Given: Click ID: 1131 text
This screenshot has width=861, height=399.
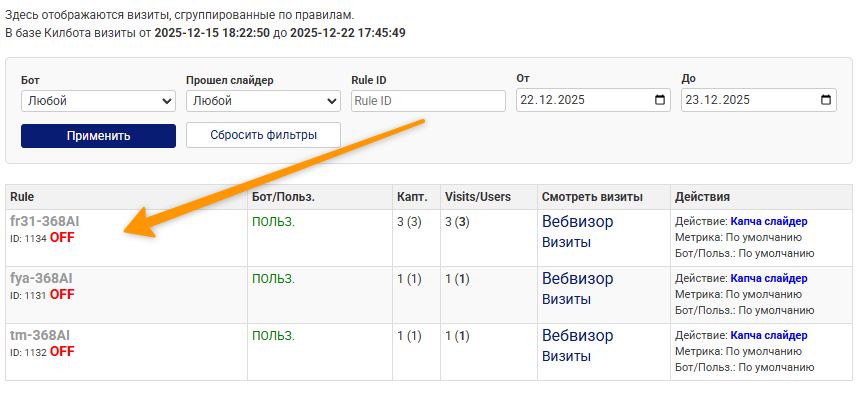Looking at the screenshot, I should (29, 296).
